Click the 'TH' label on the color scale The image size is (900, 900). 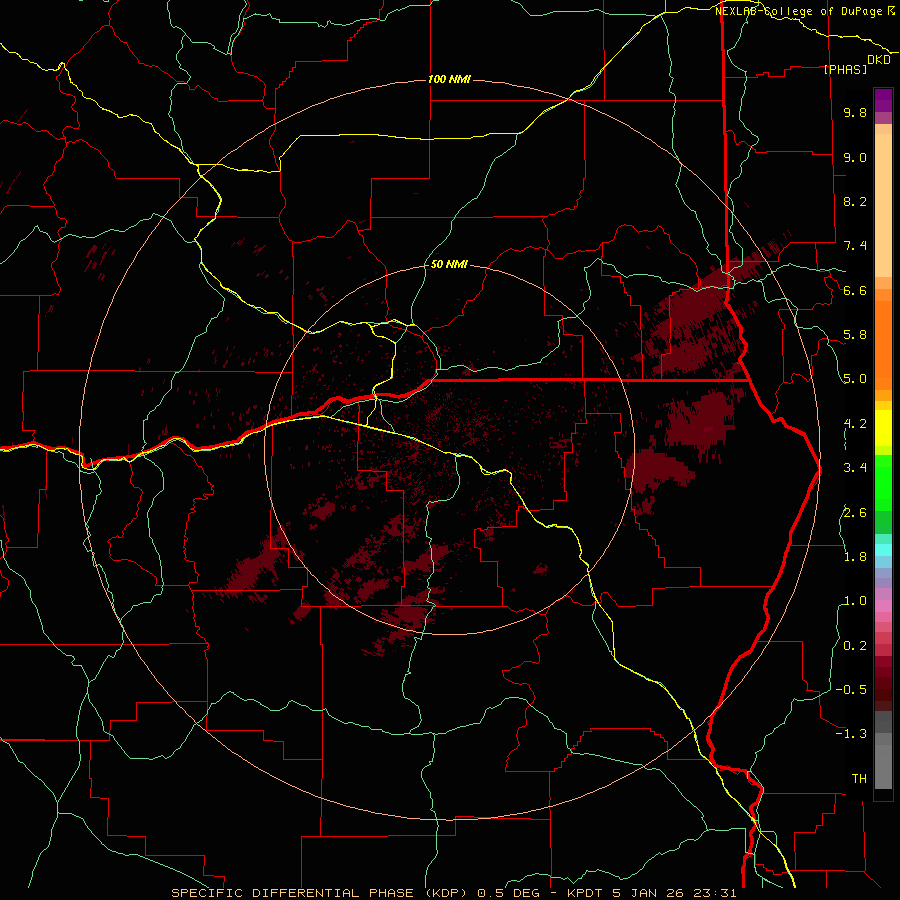[x=859, y=779]
